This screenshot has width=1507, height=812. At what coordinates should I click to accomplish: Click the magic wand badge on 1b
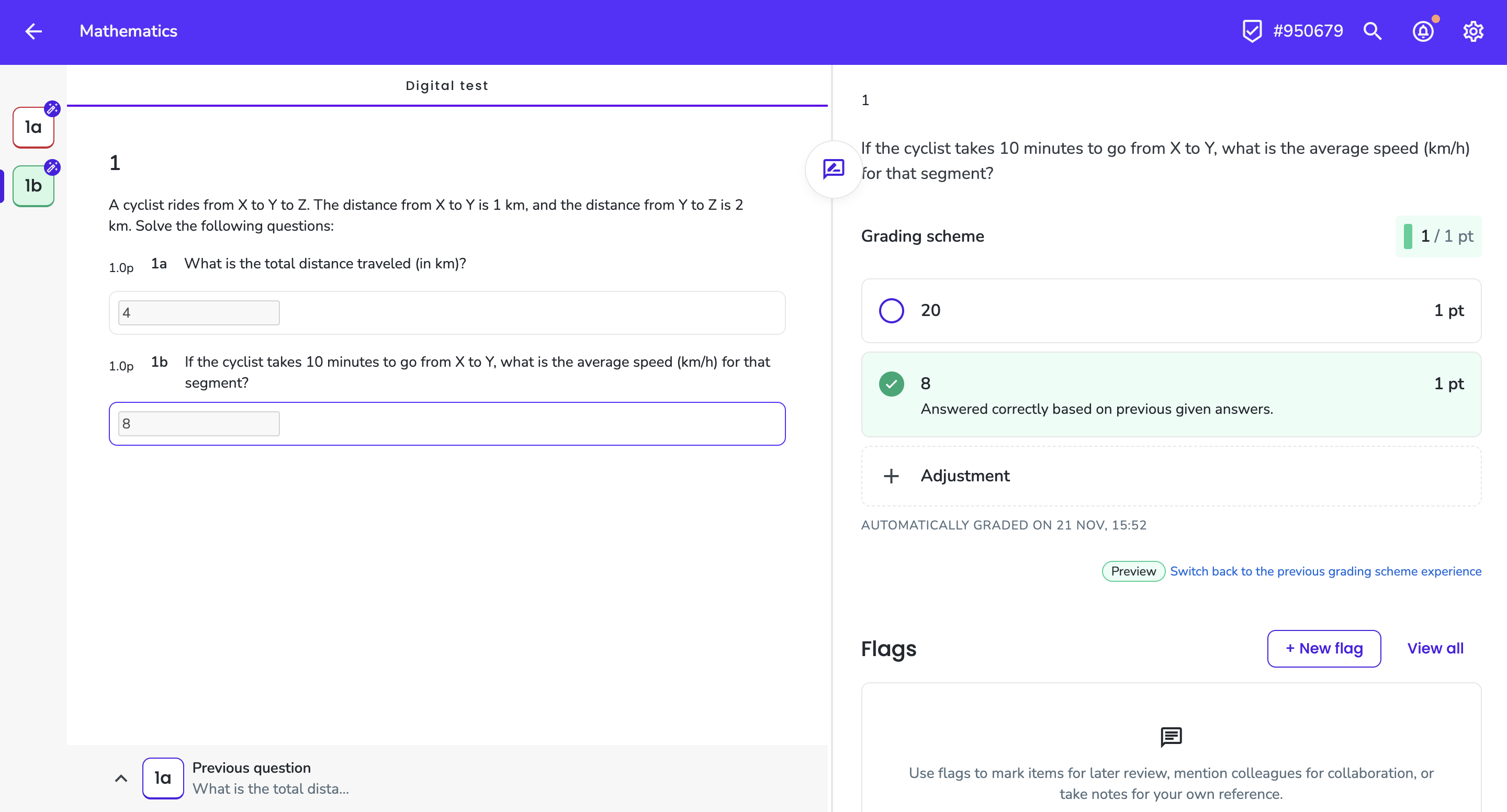click(x=52, y=167)
